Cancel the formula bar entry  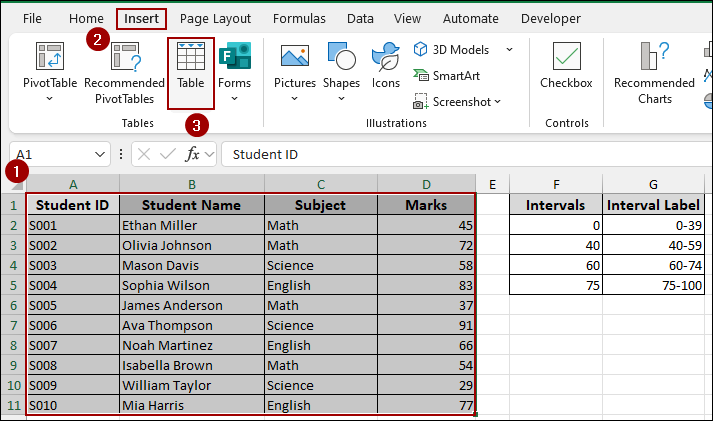pyautogui.click(x=144, y=155)
